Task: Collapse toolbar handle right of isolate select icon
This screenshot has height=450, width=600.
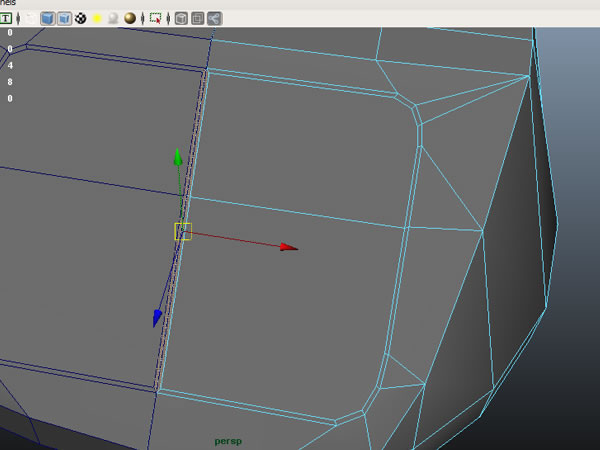Action: [170, 18]
